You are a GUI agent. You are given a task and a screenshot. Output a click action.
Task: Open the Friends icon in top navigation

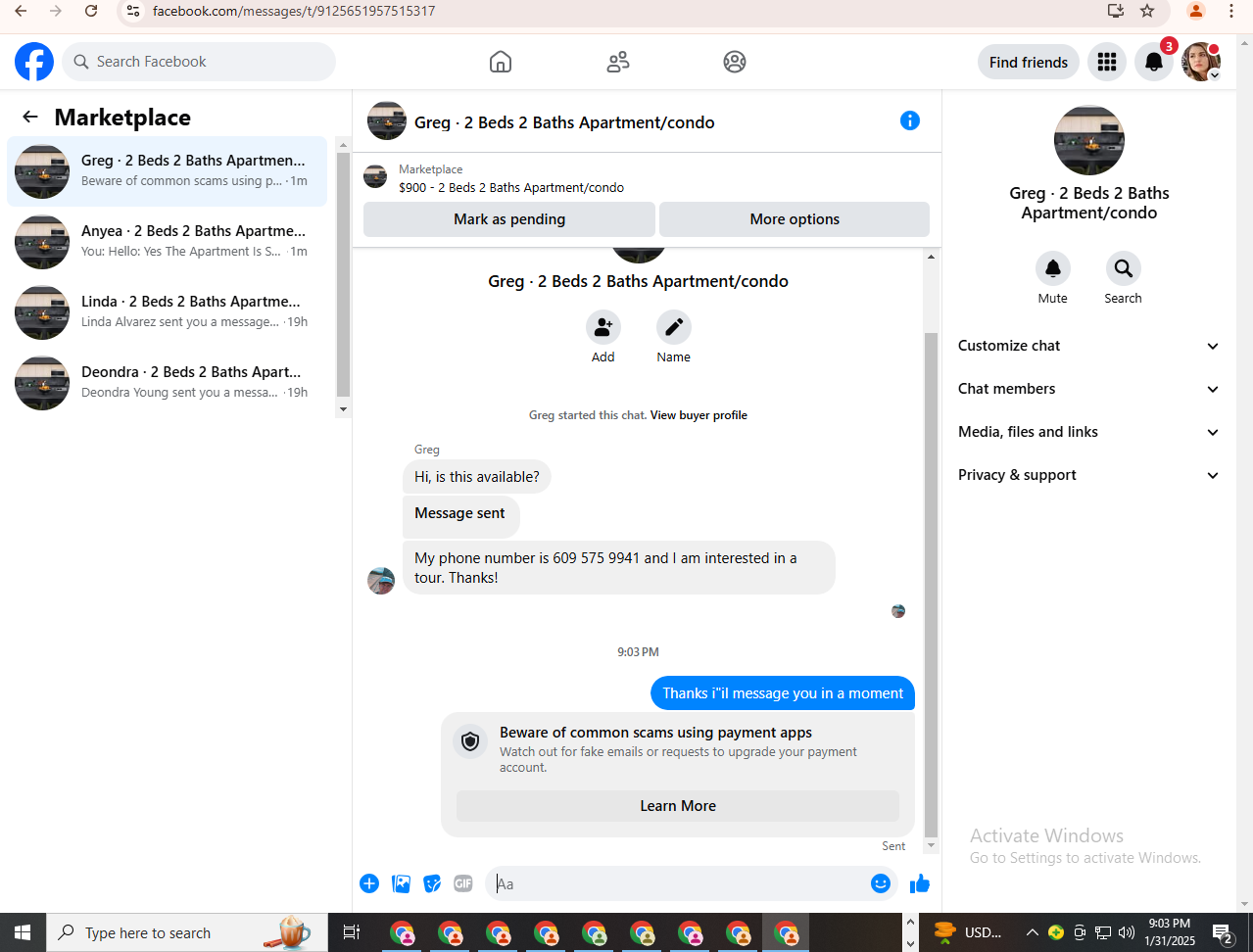click(x=618, y=62)
